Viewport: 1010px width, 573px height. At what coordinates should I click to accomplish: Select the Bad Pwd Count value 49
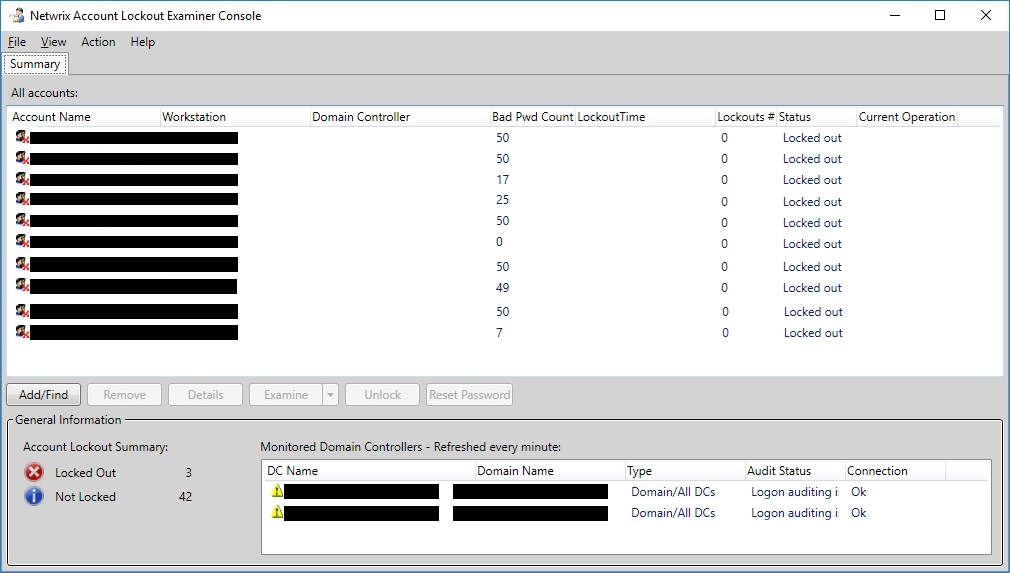pyautogui.click(x=502, y=288)
